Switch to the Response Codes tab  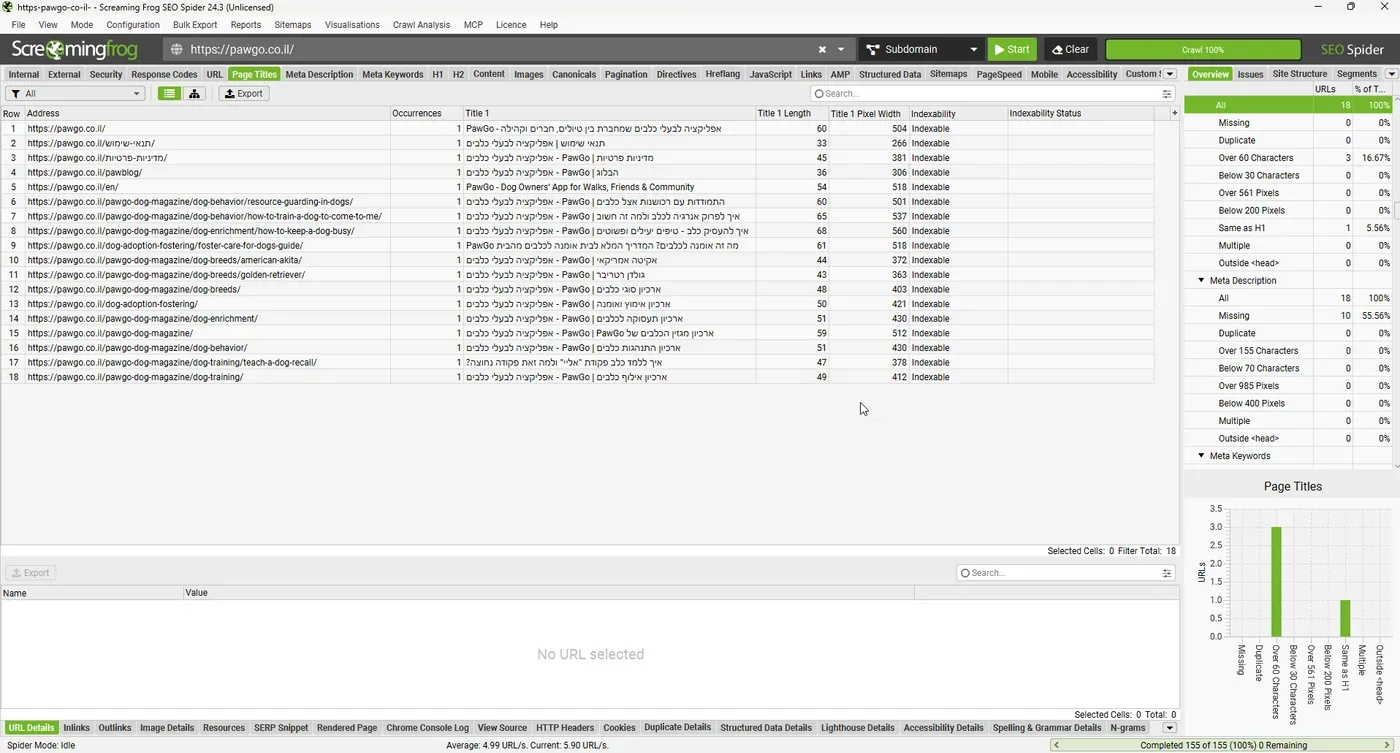tap(164, 74)
